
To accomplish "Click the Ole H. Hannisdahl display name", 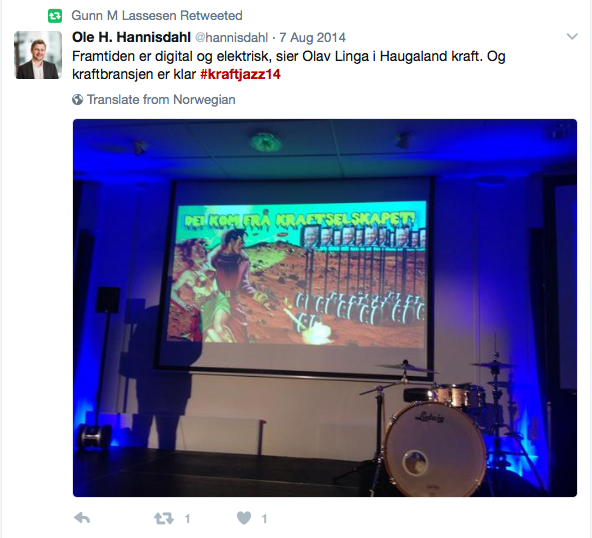I will 131,37.
